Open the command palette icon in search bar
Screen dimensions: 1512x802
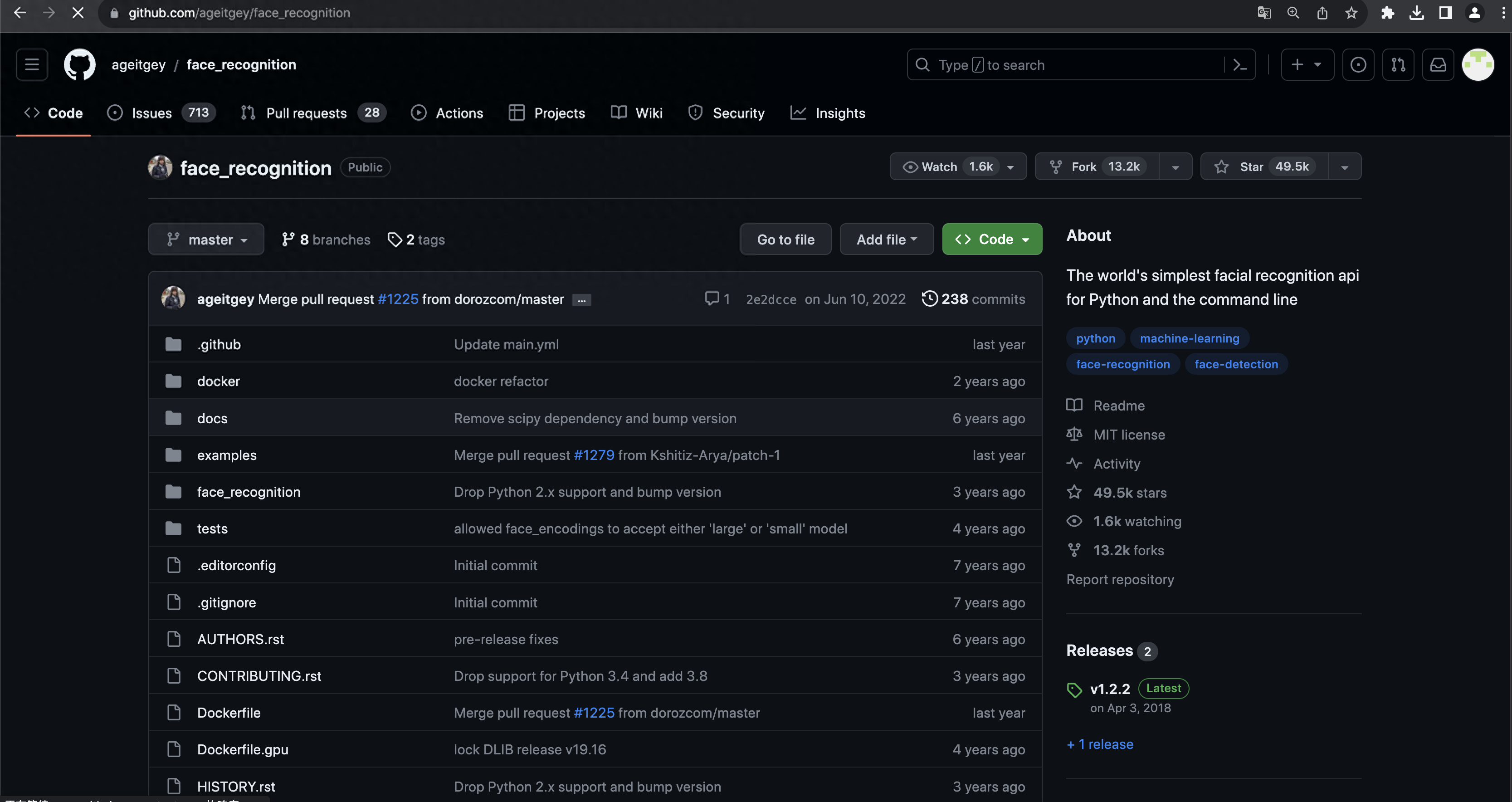point(1239,64)
